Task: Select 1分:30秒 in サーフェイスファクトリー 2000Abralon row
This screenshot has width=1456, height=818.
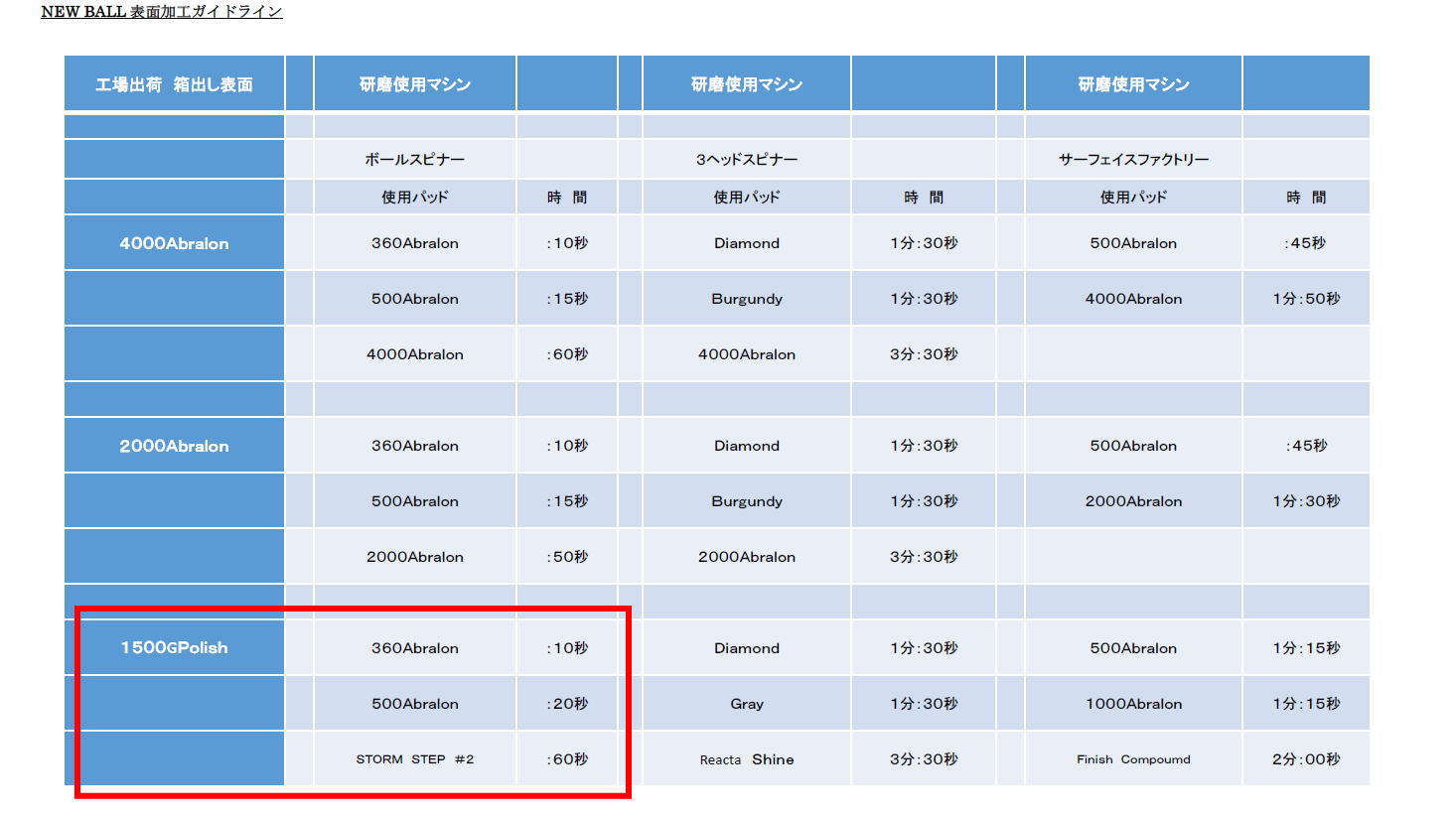Action: coord(1306,501)
